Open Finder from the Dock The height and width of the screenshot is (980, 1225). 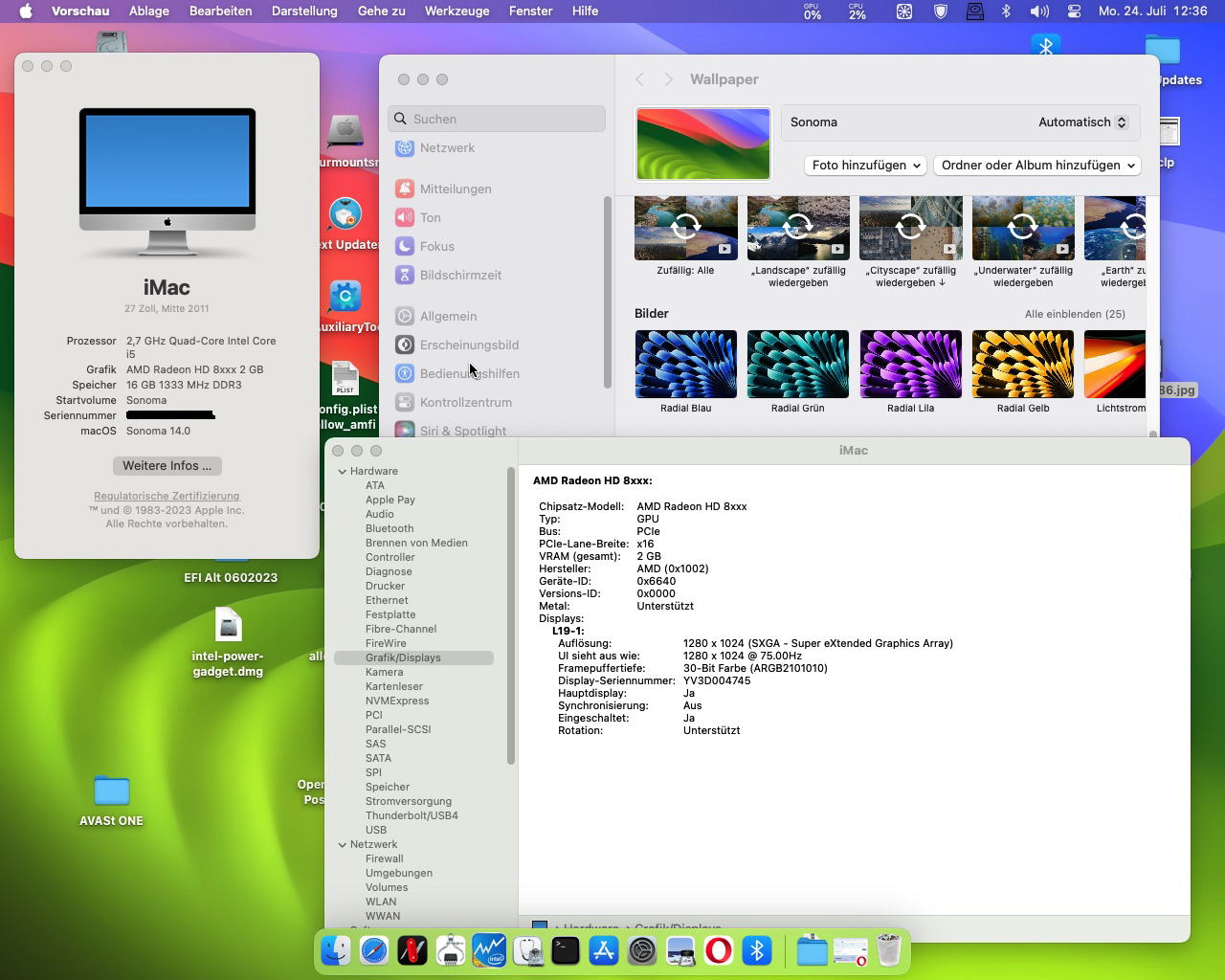(336, 950)
